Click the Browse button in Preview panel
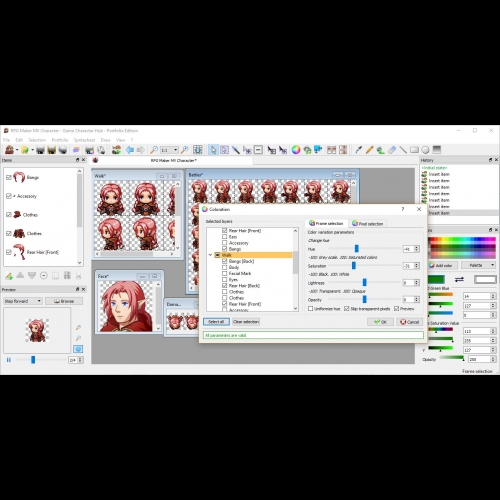This screenshot has height=500, width=500. [64, 301]
